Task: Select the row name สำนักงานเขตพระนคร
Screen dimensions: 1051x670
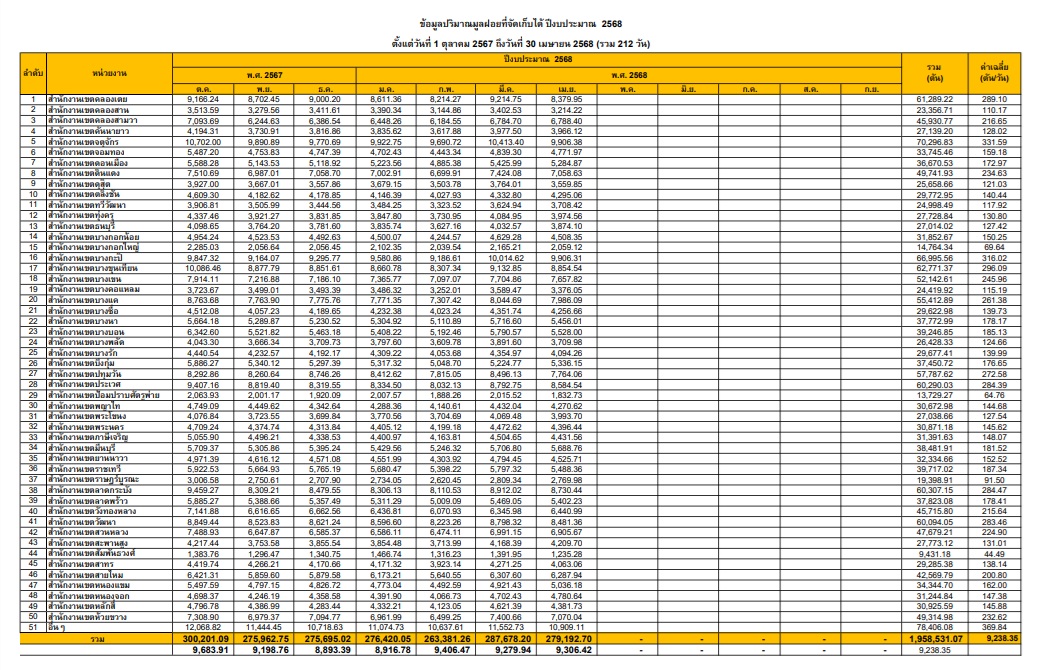Action: point(84,427)
